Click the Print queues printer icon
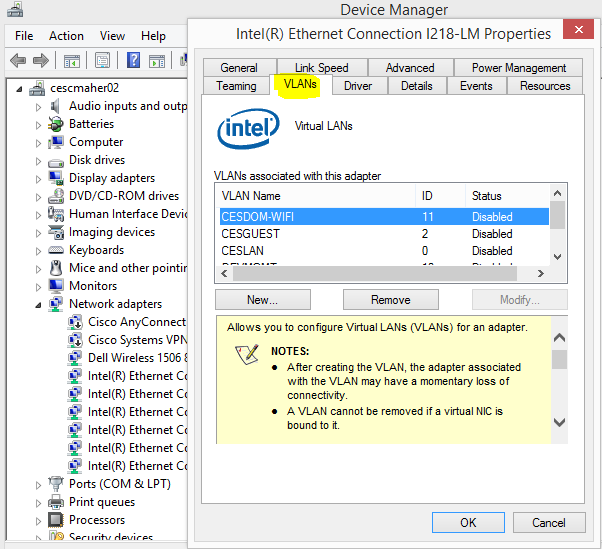The height and width of the screenshot is (549, 602). [56, 502]
